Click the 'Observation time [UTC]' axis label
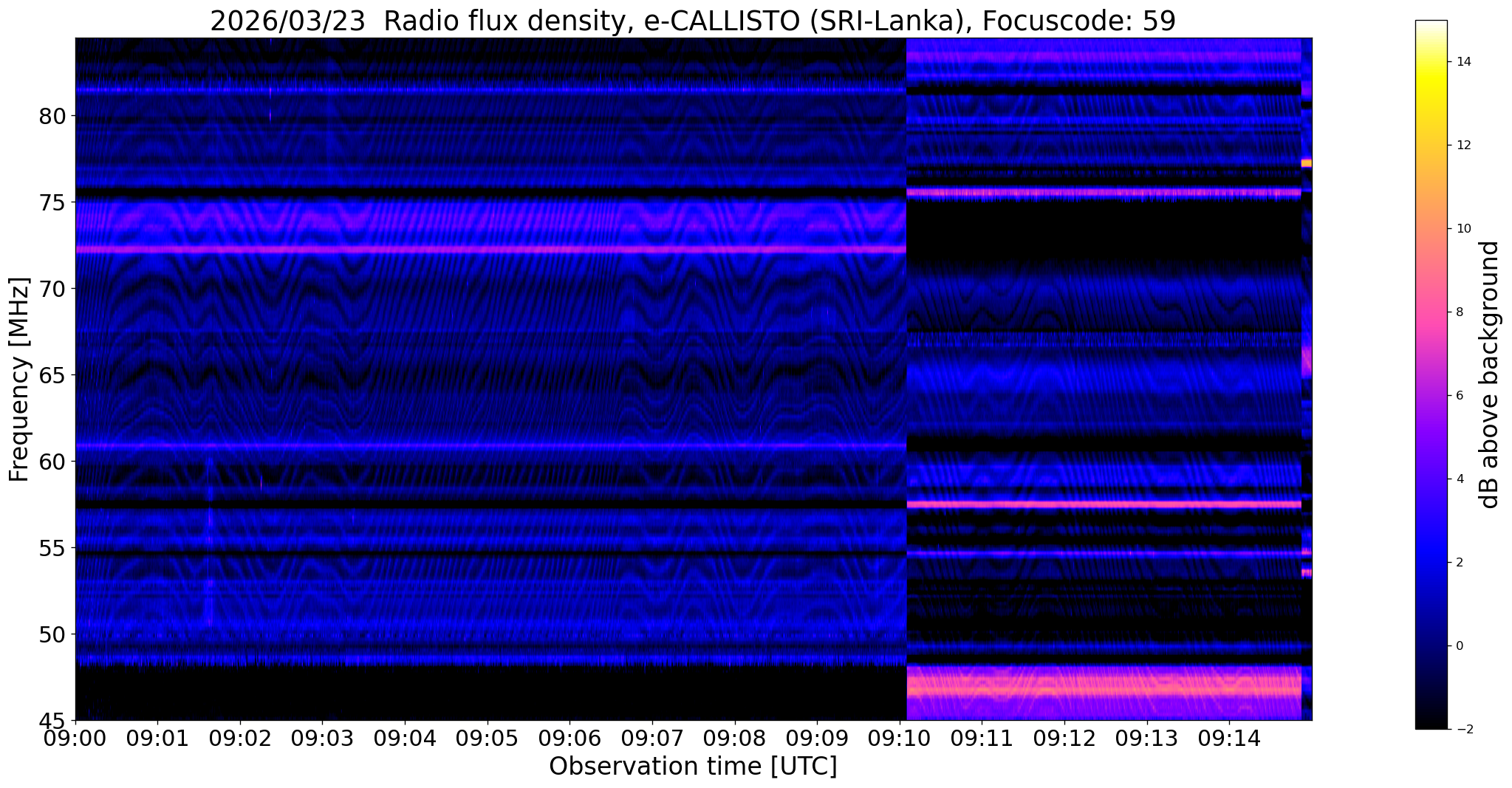 pos(693,767)
